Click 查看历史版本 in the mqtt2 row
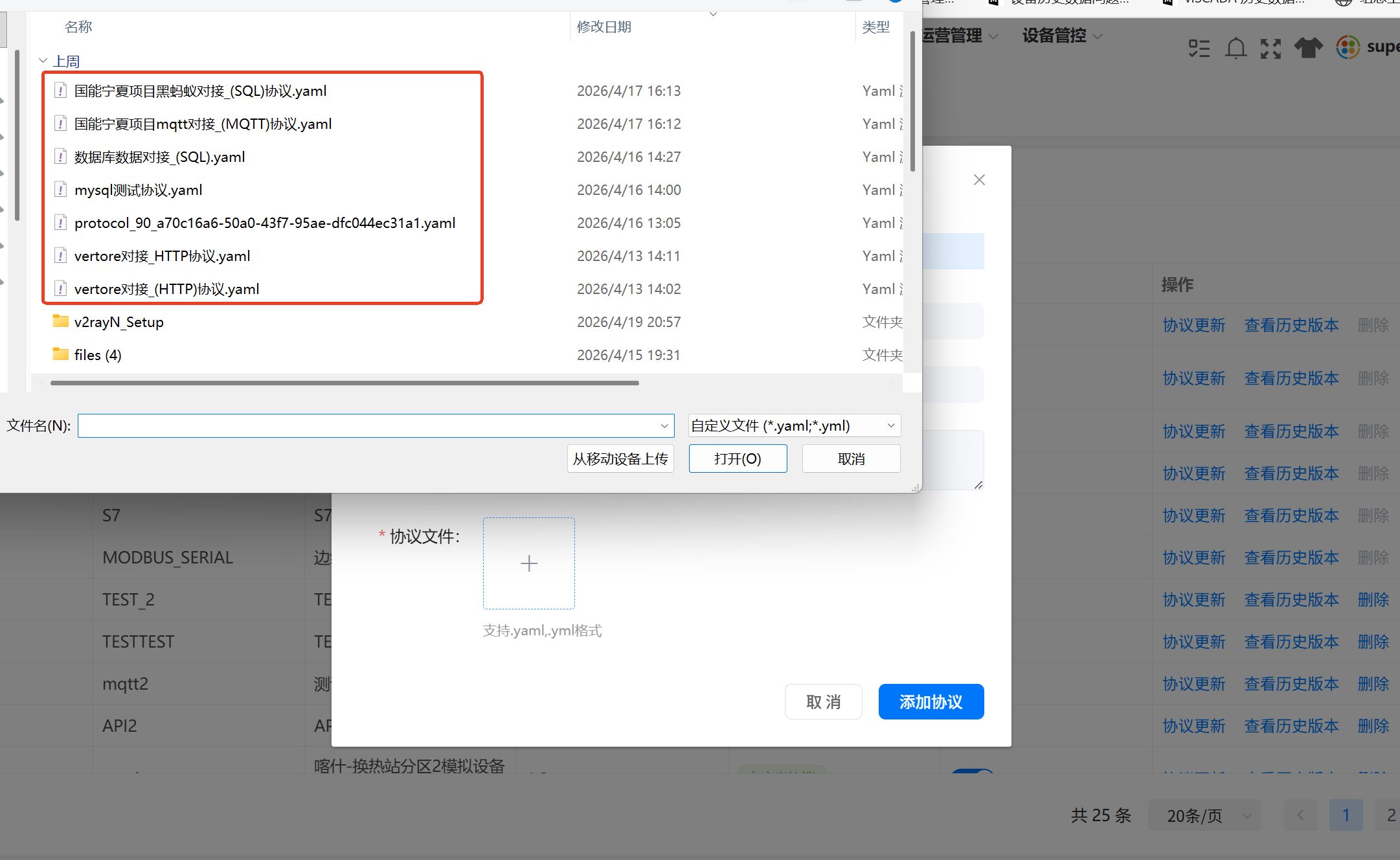 coord(1291,684)
